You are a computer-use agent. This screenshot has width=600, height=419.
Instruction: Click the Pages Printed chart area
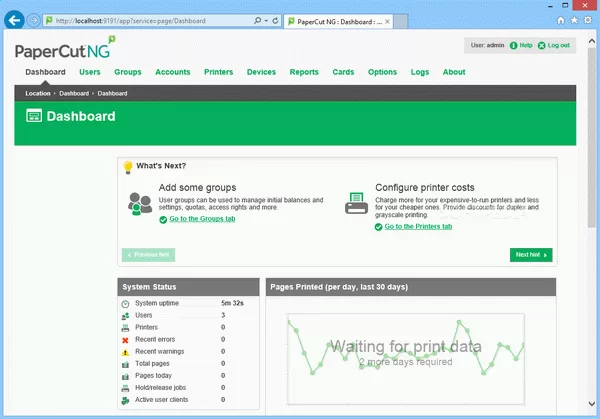pyautogui.click(x=406, y=359)
